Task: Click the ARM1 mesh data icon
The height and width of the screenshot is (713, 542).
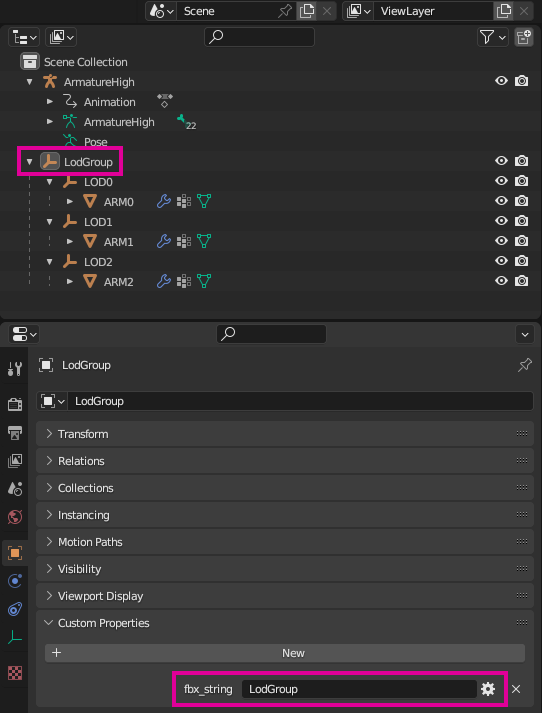Action: click(204, 241)
